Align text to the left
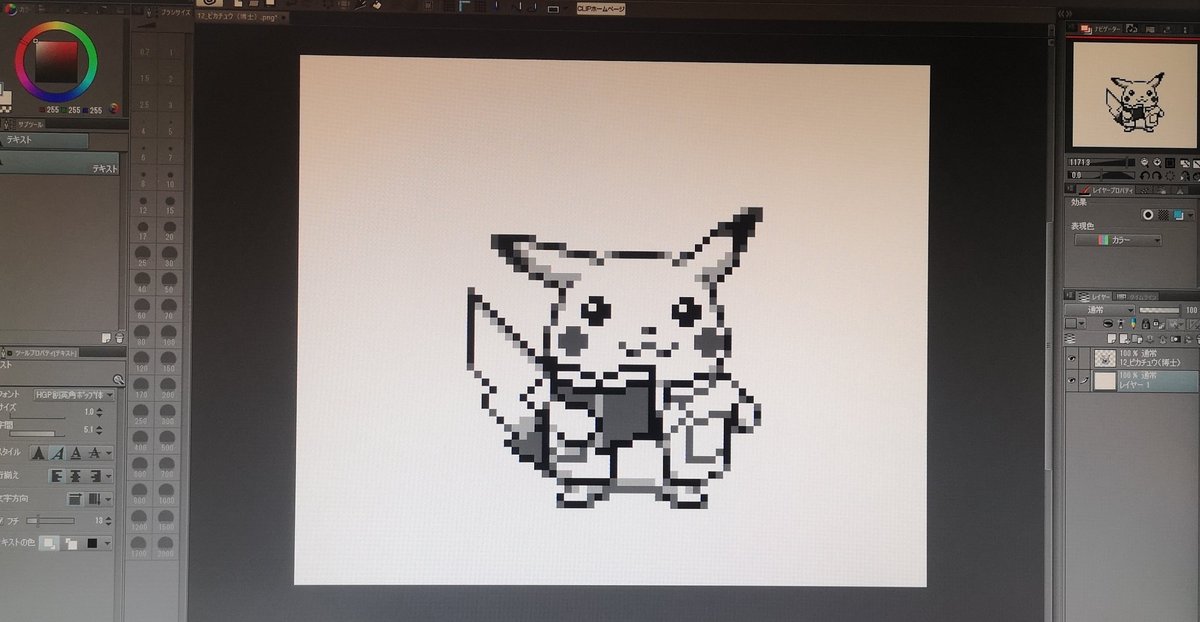This screenshot has height=622, width=1200. coord(57,476)
